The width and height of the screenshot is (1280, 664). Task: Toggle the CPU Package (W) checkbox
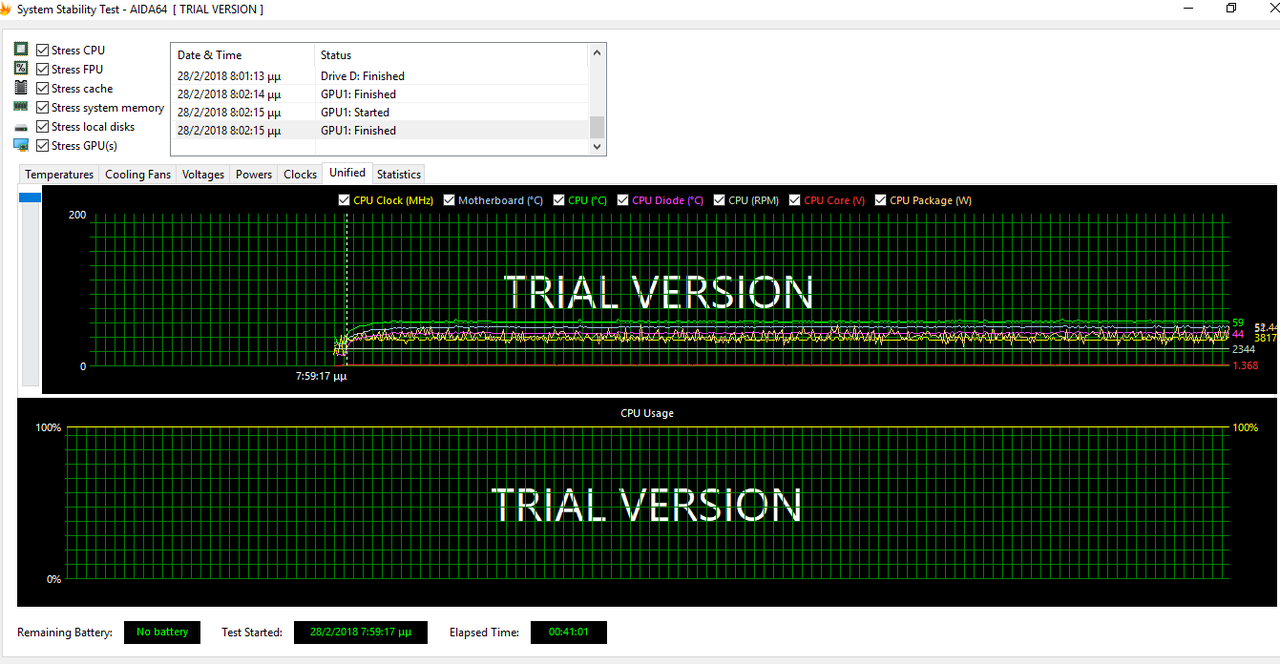tap(881, 200)
